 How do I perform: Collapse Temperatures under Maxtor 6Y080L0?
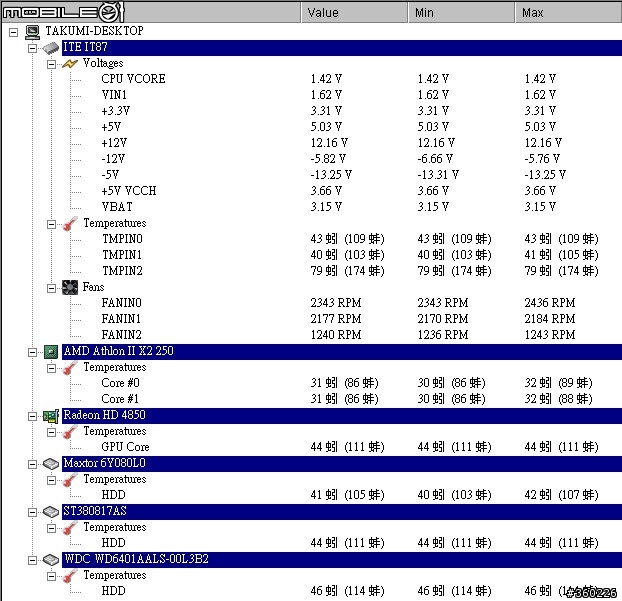(51, 480)
